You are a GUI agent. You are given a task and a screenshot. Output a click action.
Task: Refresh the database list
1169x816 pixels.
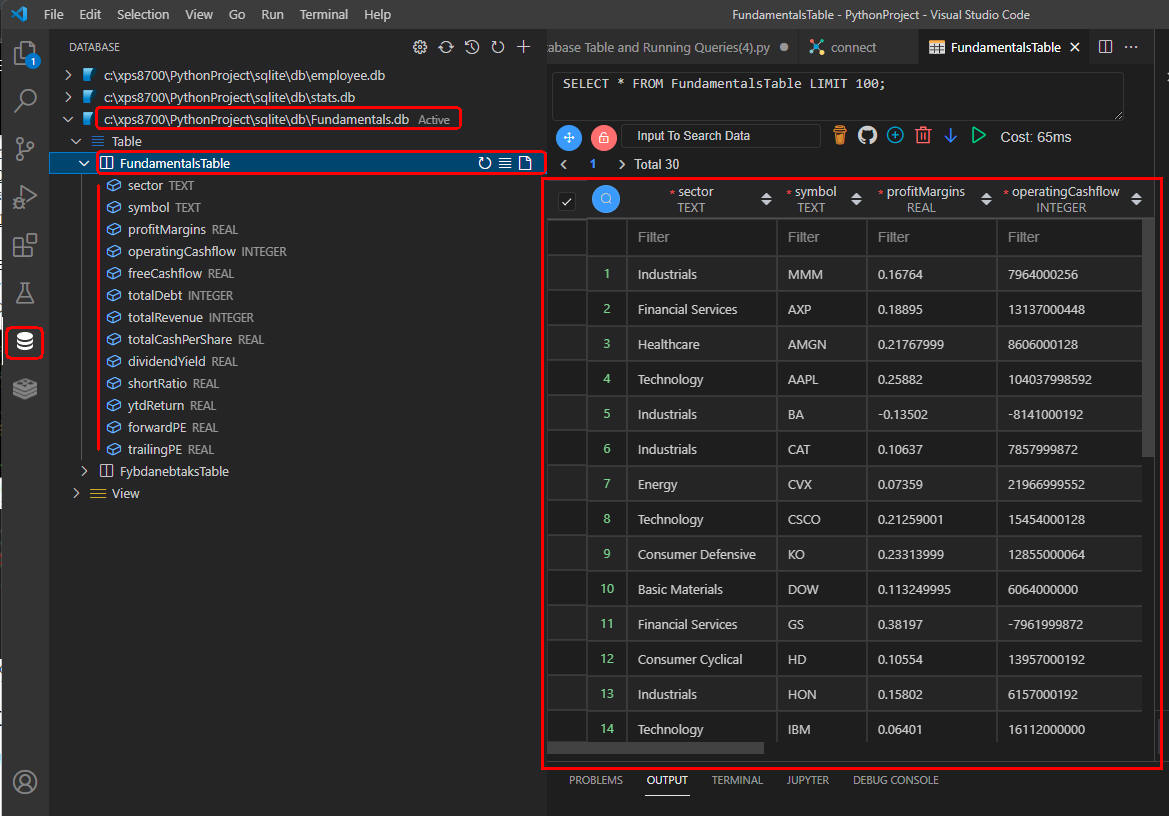(497, 47)
